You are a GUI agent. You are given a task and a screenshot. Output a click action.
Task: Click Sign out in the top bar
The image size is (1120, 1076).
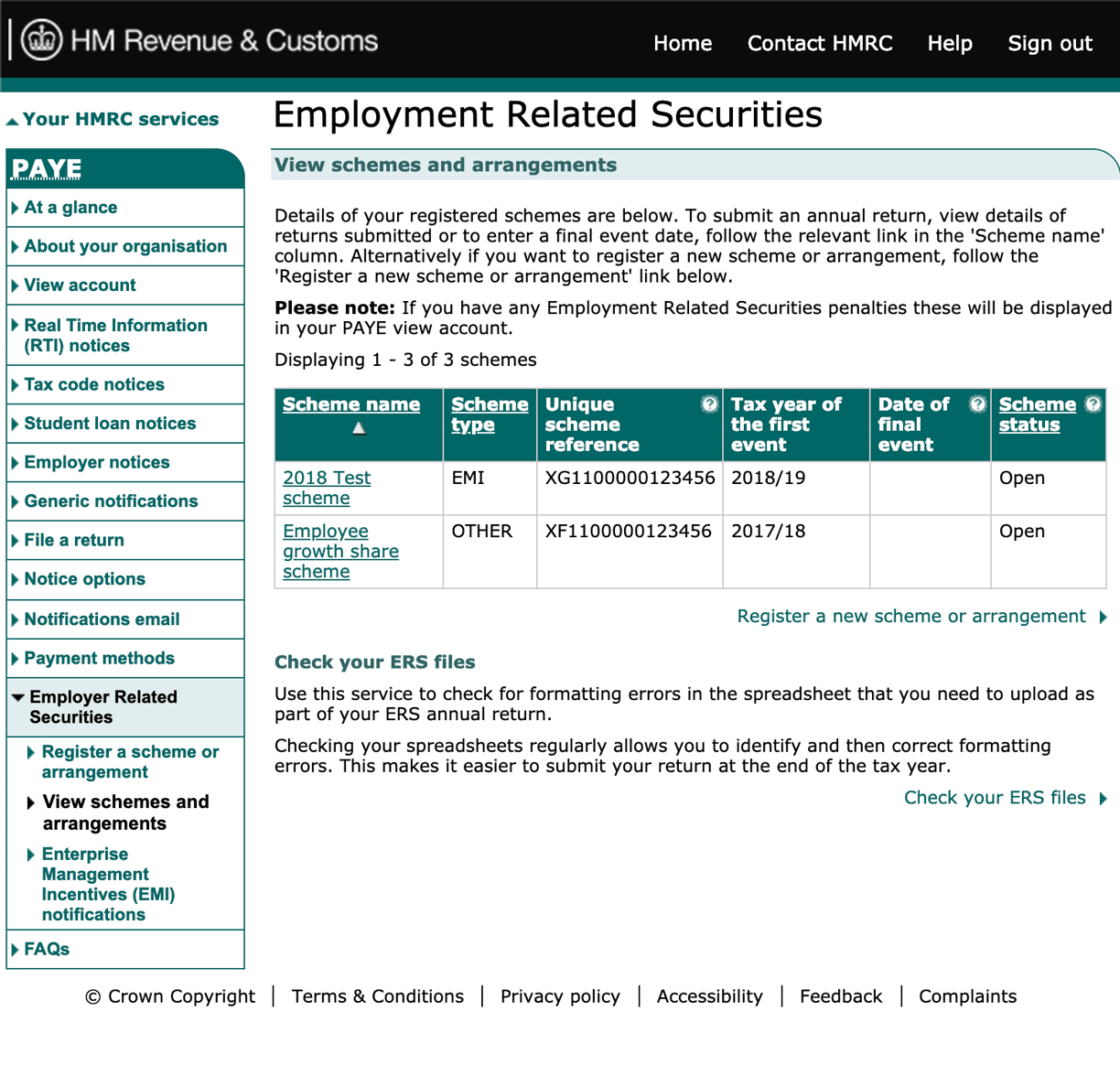1050,43
